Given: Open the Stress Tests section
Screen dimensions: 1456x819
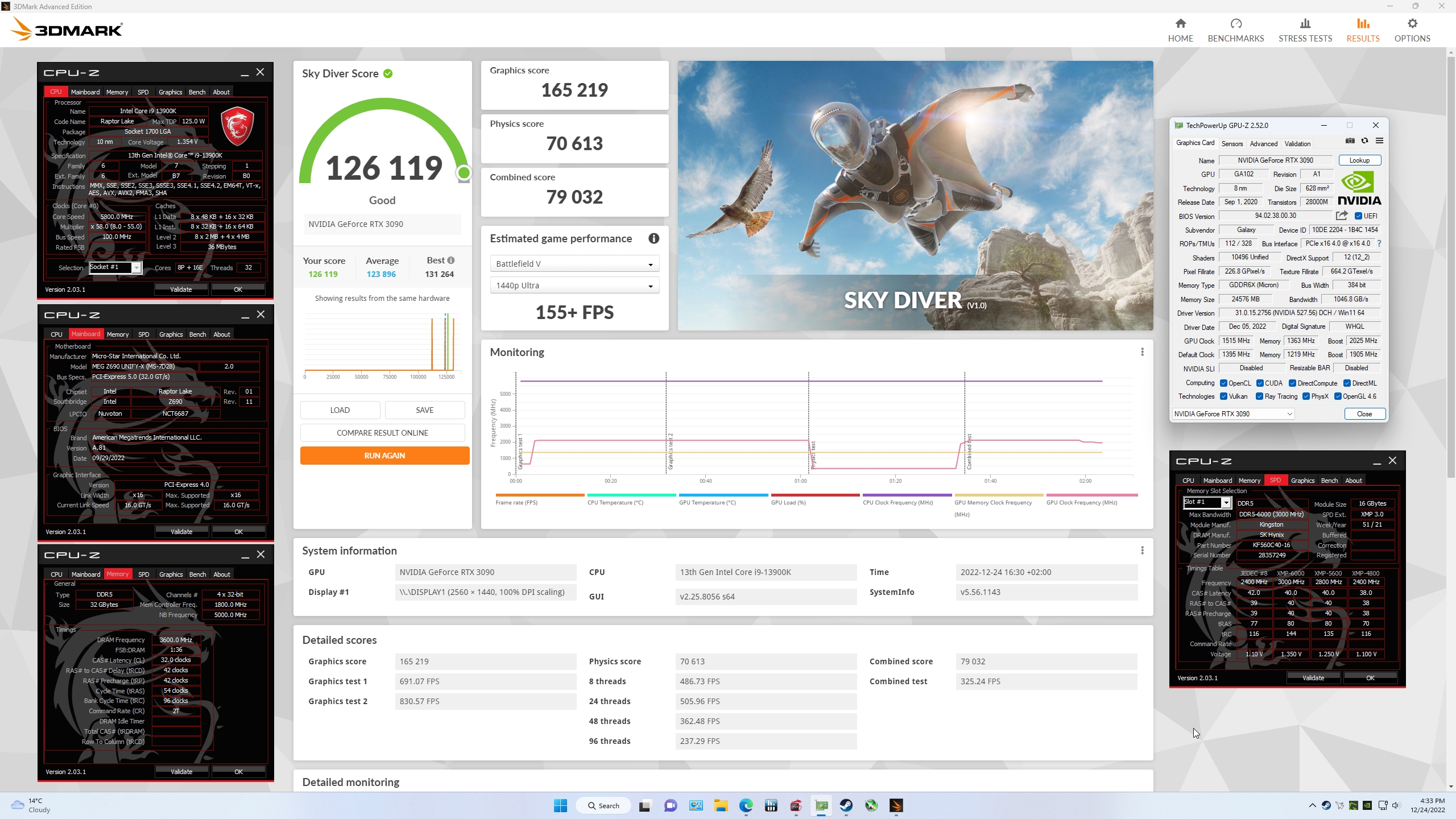Looking at the screenshot, I should tap(1305, 30).
